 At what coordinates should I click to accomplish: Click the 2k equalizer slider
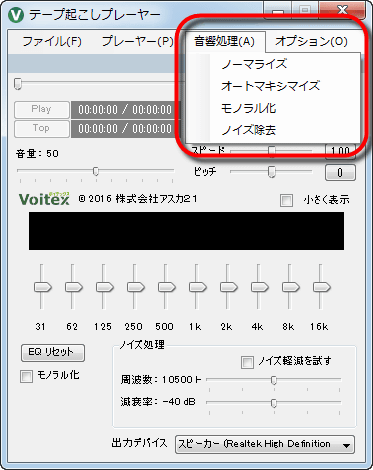pos(228,287)
